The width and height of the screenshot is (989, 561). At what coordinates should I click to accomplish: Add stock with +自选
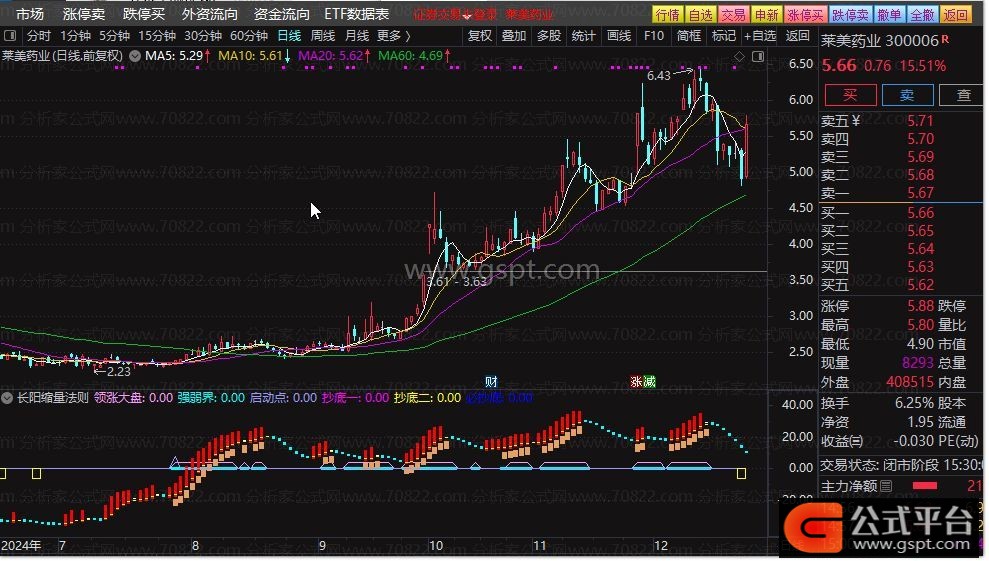click(x=760, y=36)
